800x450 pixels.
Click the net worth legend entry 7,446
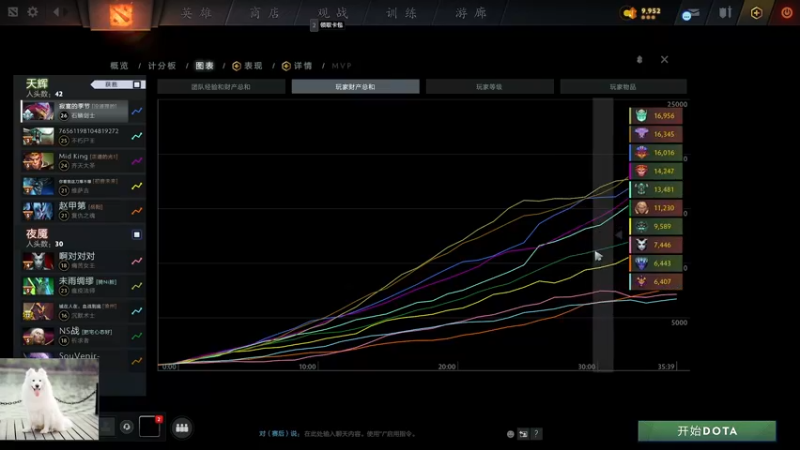tap(656, 245)
